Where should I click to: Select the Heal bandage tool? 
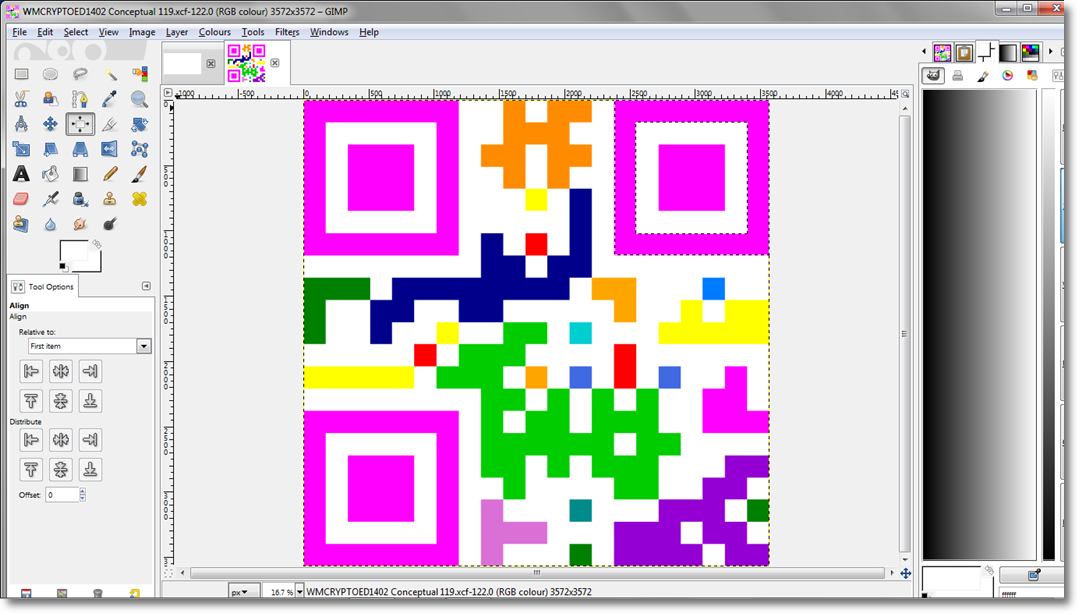tap(139, 199)
